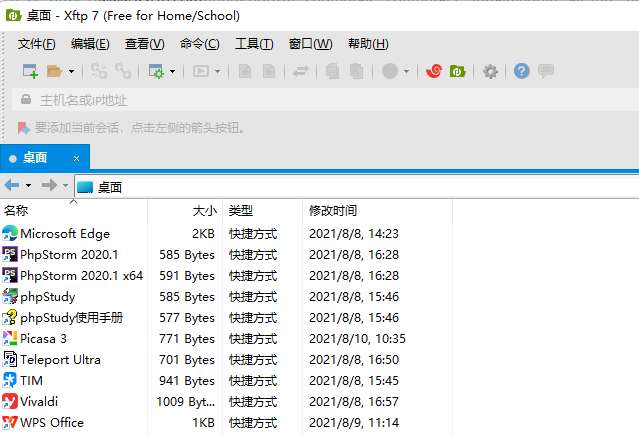Open Options via the gear icon
Screen dimensions: 639x436
(x=490, y=71)
